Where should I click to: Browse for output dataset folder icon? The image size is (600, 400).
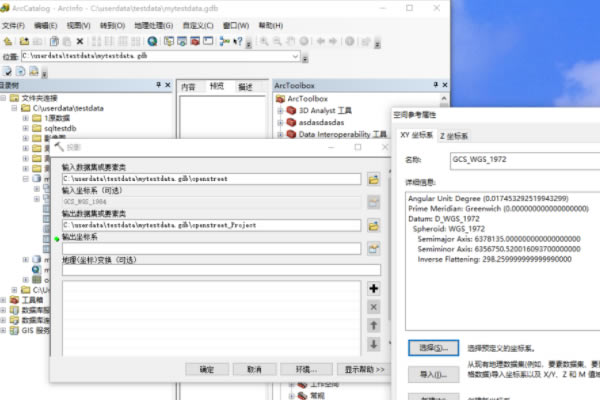(x=373, y=225)
